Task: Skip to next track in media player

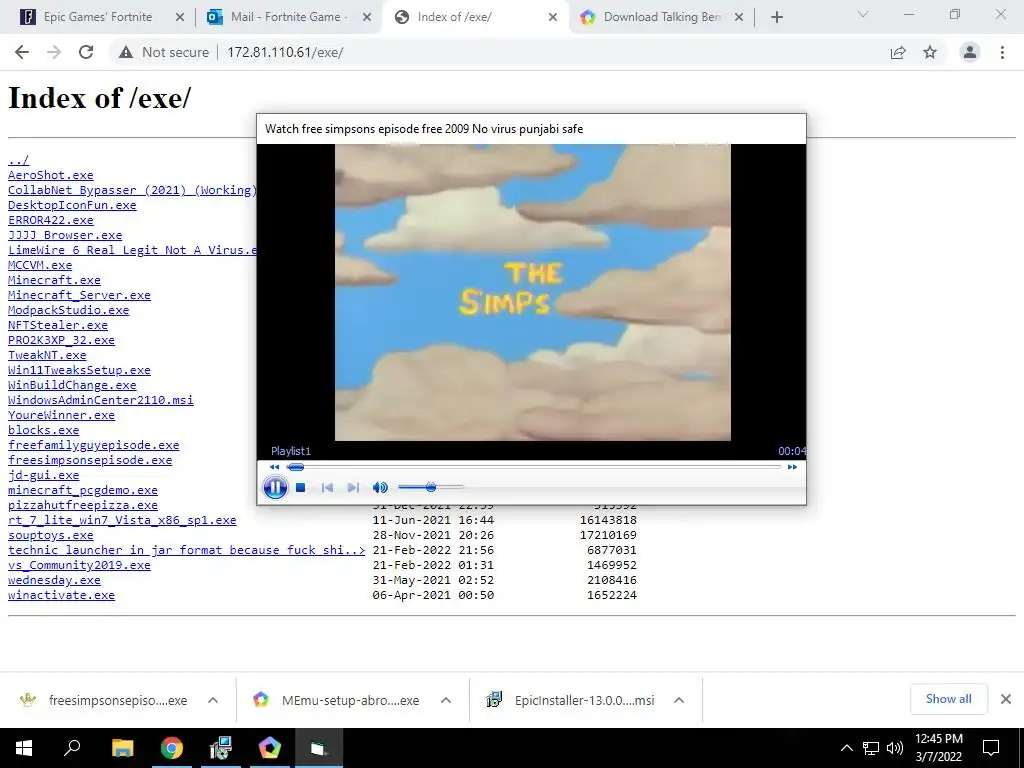Action: 353,487
